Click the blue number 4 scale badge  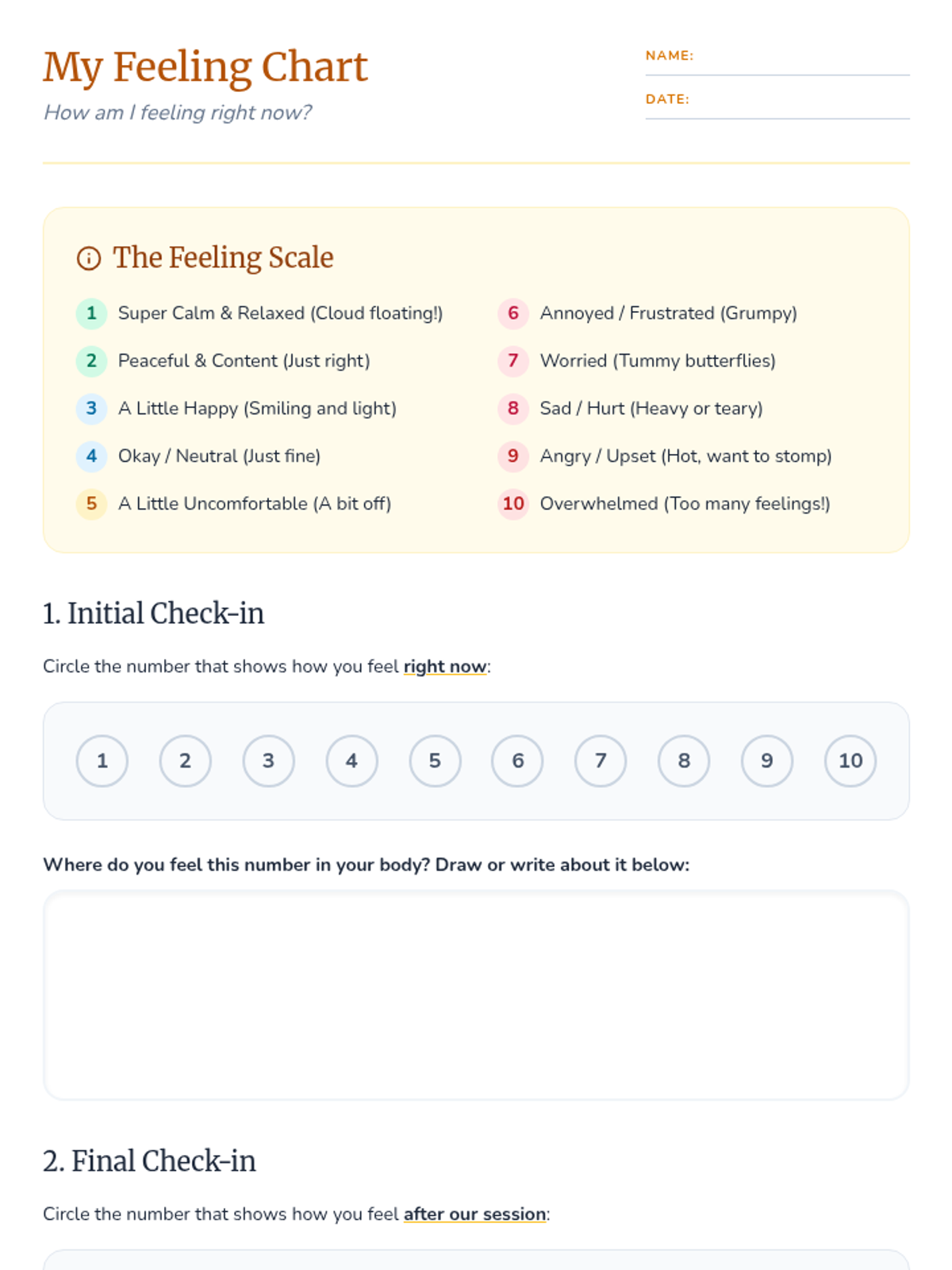click(91, 456)
